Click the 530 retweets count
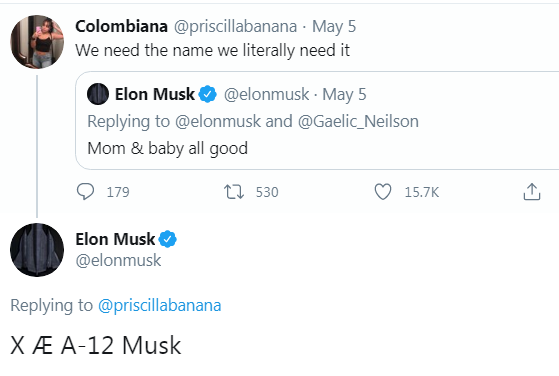The height and width of the screenshot is (376, 559). [267, 192]
